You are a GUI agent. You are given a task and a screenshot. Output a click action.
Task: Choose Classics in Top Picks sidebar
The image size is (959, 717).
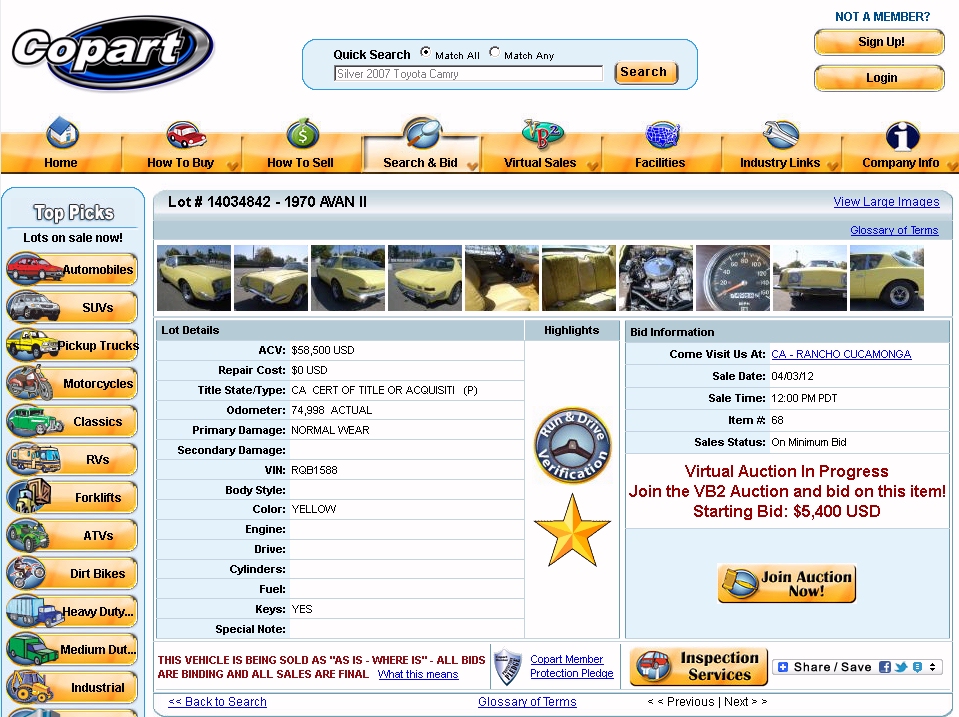tap(72, 421)
